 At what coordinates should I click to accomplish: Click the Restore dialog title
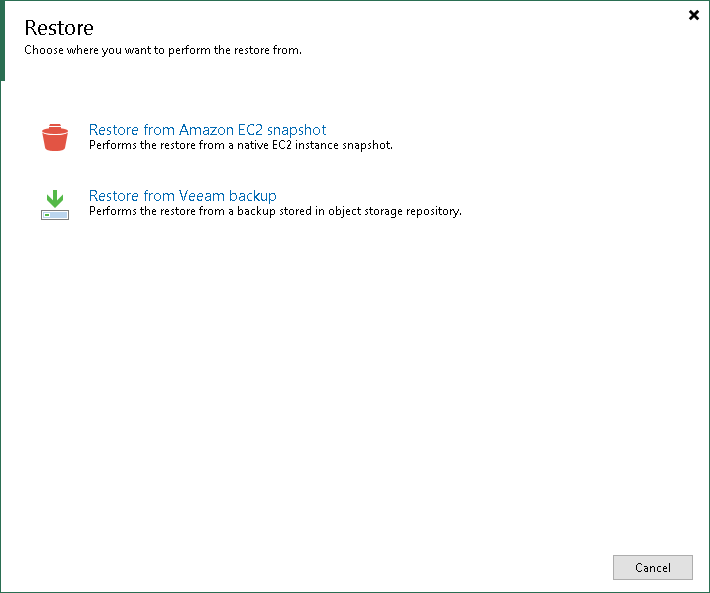[59, 28]
